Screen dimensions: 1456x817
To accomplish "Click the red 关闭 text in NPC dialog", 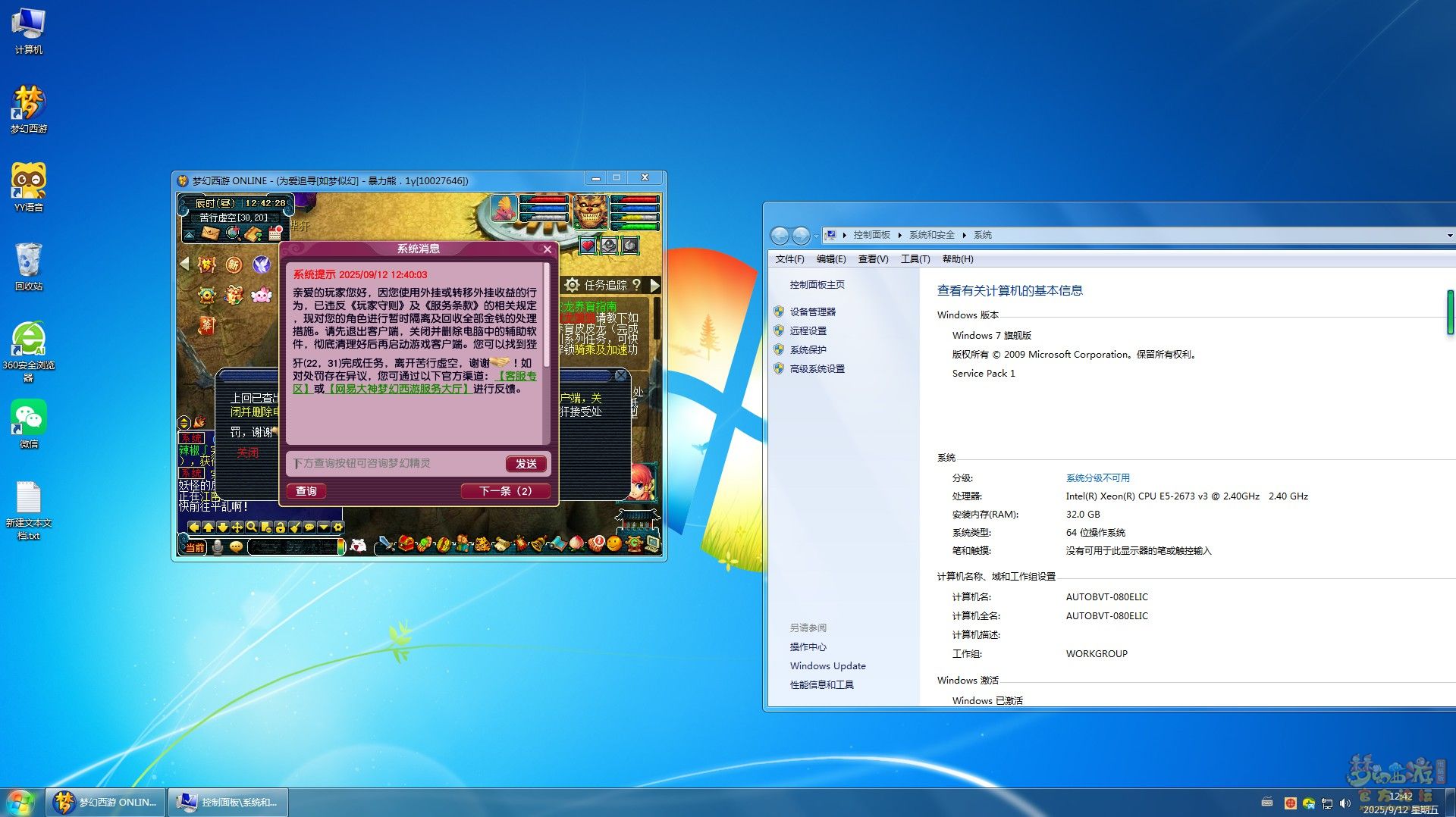I will (x=248, y=452).
